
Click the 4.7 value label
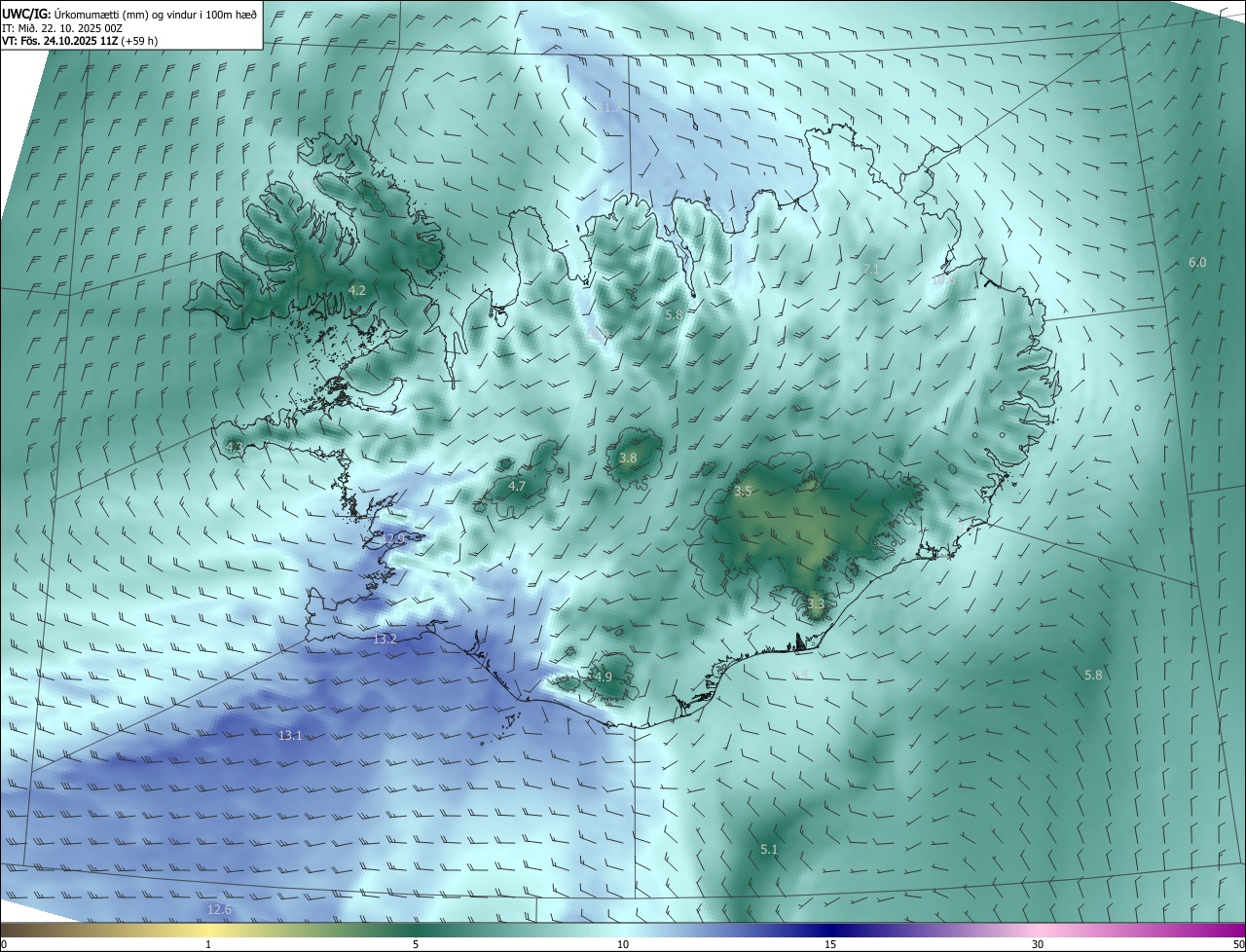coord(517,486)
